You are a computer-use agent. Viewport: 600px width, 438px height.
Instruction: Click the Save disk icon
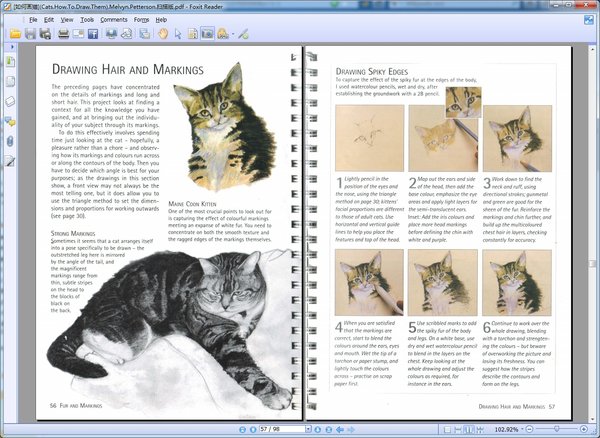click(x=30, y=34)
